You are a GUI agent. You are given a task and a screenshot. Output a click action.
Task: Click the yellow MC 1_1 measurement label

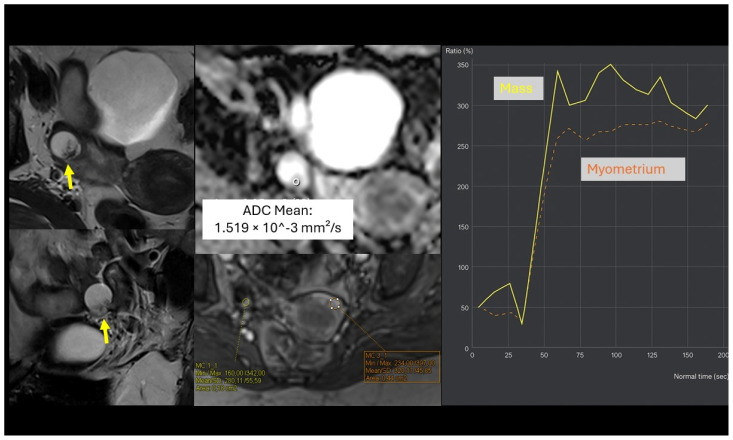(x=230, y=377)
